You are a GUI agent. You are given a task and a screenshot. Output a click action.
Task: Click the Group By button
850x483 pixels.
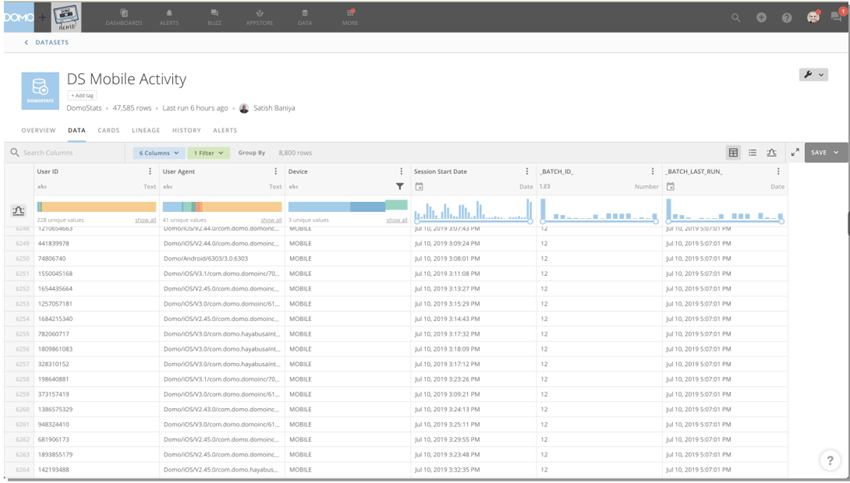[252, 153]
